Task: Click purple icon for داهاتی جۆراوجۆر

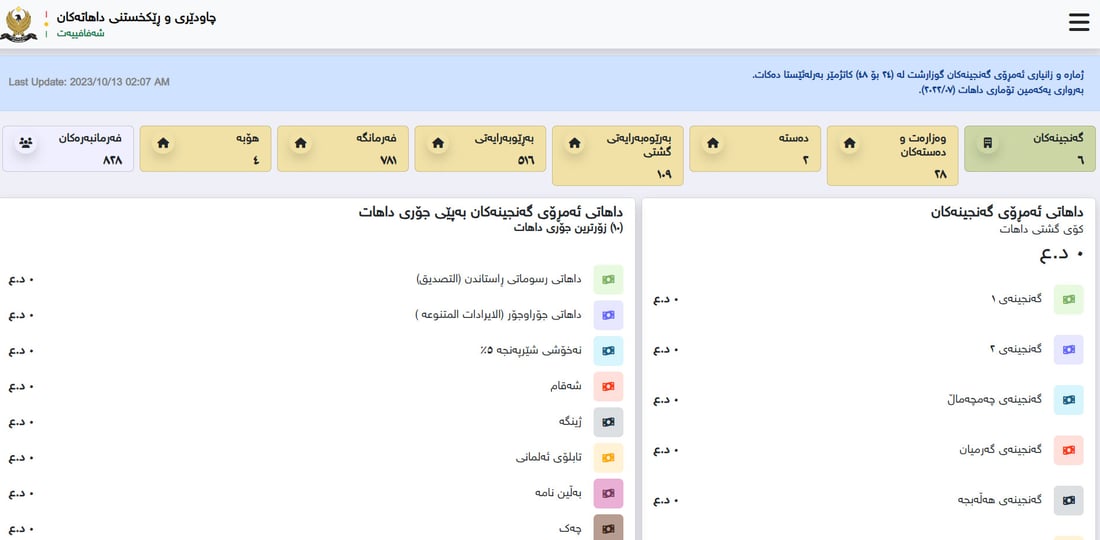Action: tap(608, 315)
